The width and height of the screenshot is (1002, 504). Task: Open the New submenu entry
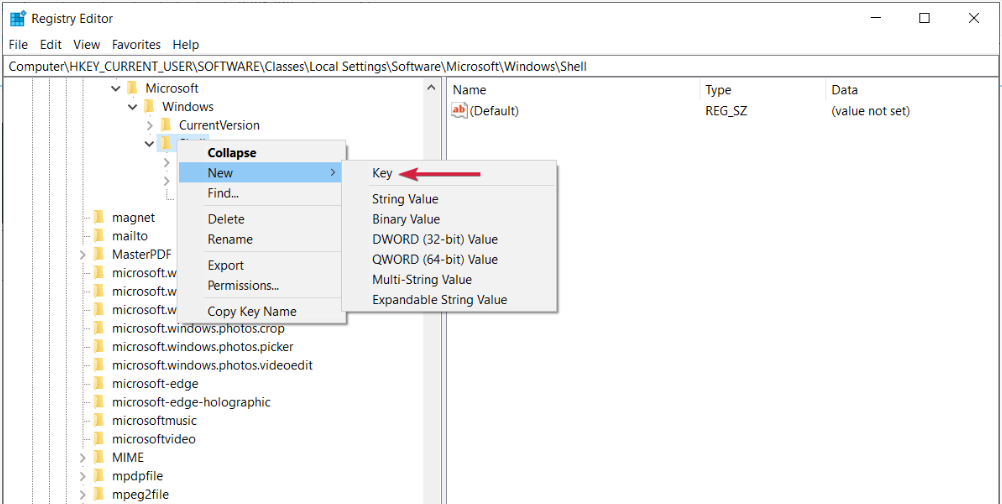pos(262,172)
